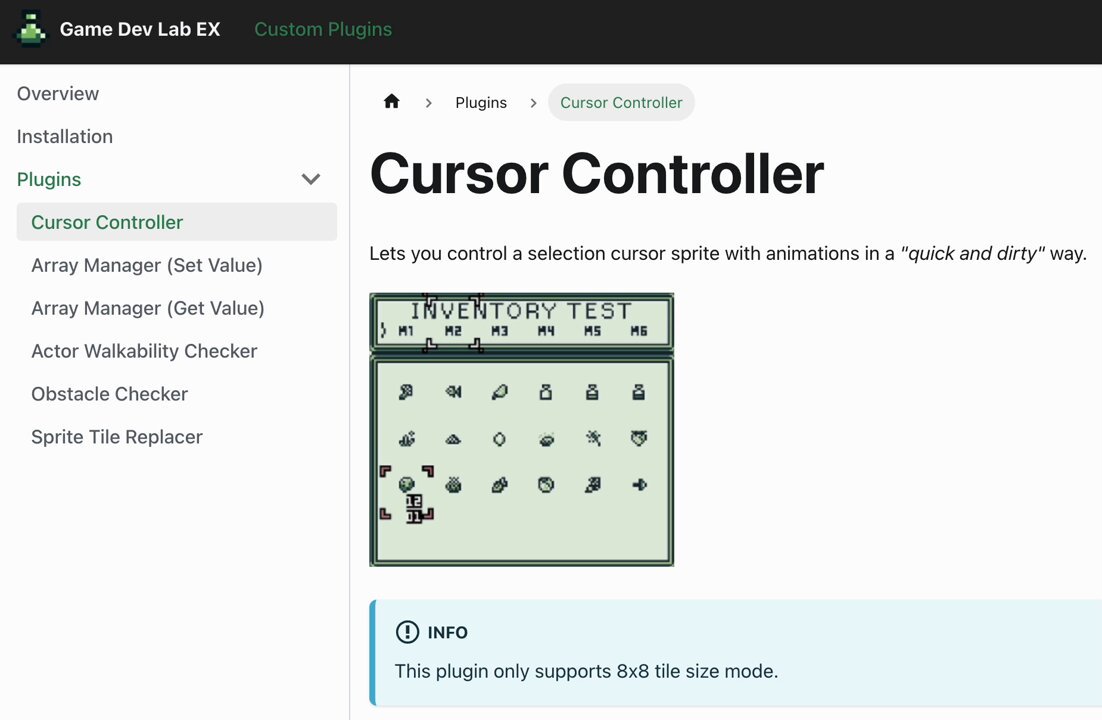Select the Plugins category in the sidebar
Viewport: 1102px width, 720px height.
pyautogui.click(x=48, y=179)
